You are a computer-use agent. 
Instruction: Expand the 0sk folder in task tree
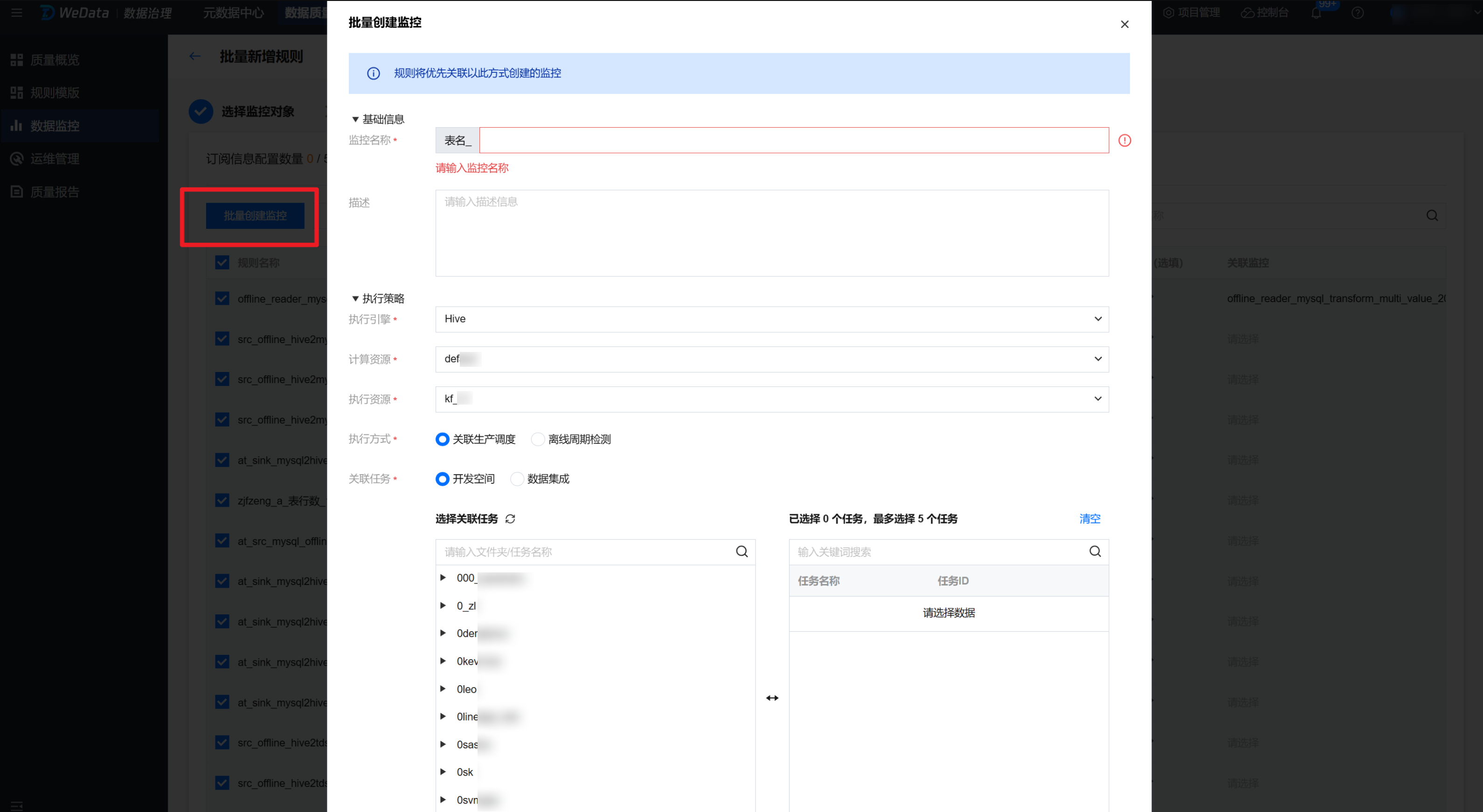(x=443, y=771)
